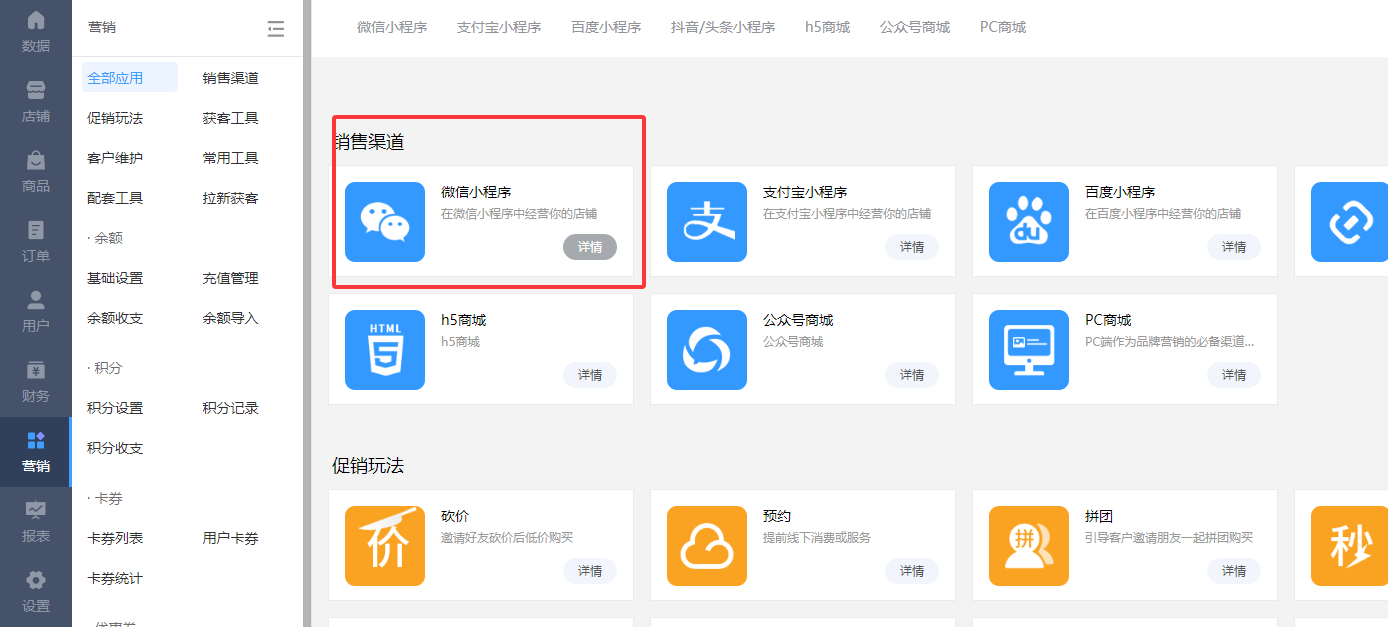Open the 商品 section in left navigation
This screenshot has width=1388, height=627.
[x=36, y=172]
